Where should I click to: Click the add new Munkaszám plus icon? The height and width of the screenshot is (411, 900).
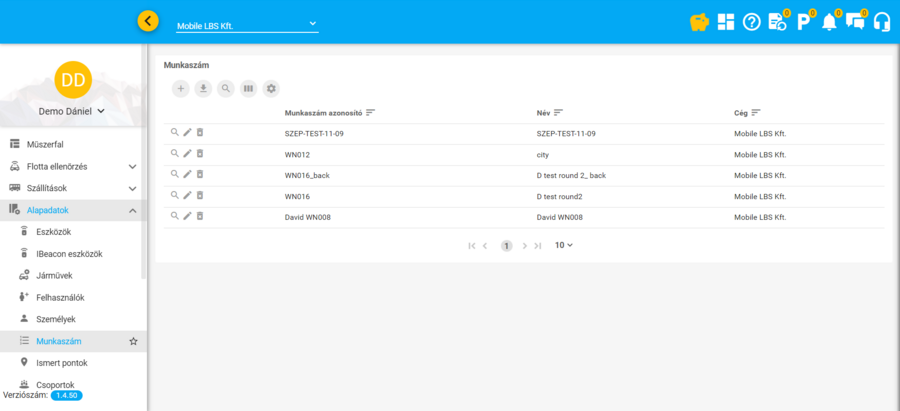pyautogui.click(x=180, y=89)
